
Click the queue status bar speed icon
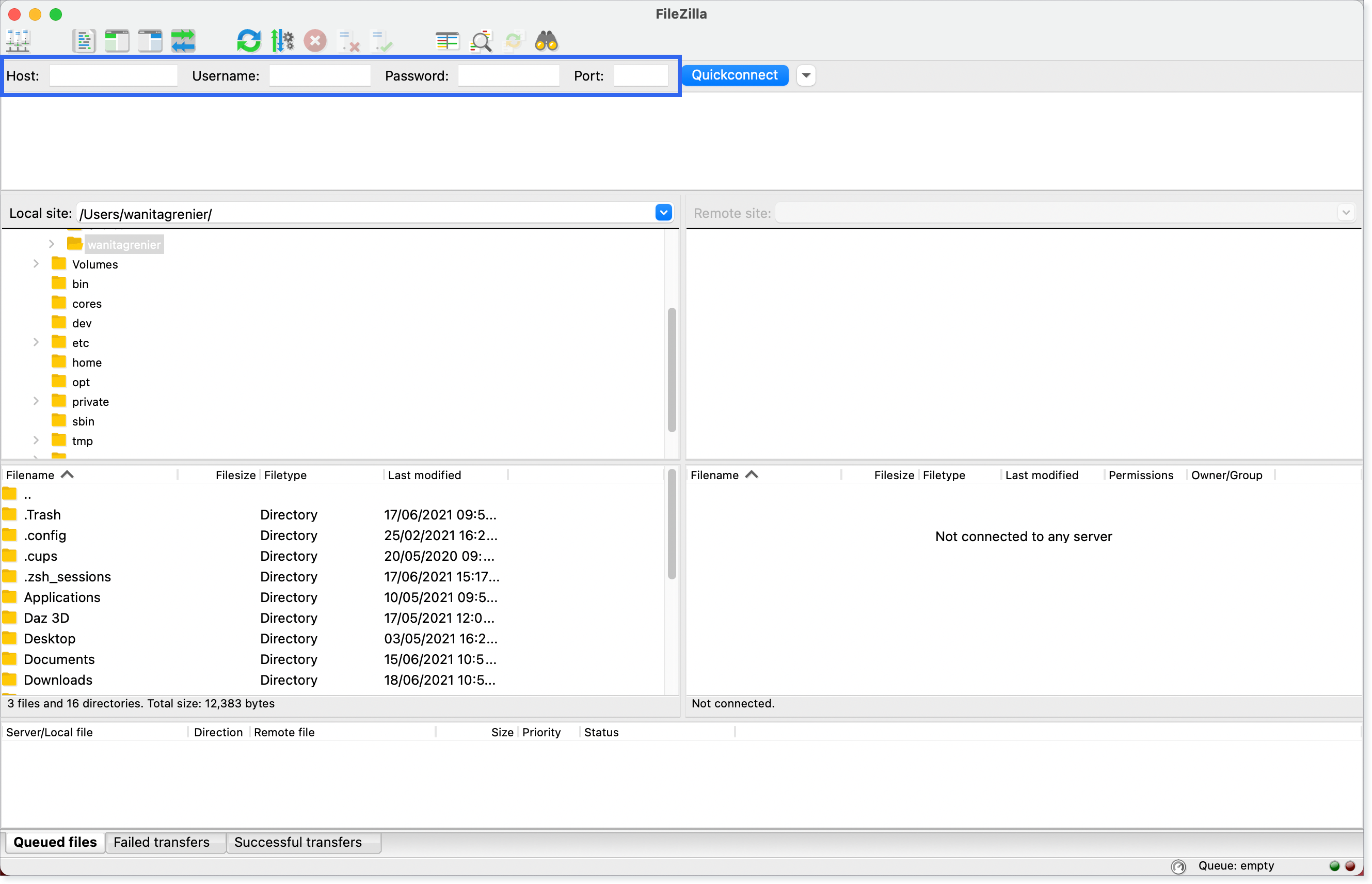[x=1178, y=866]
